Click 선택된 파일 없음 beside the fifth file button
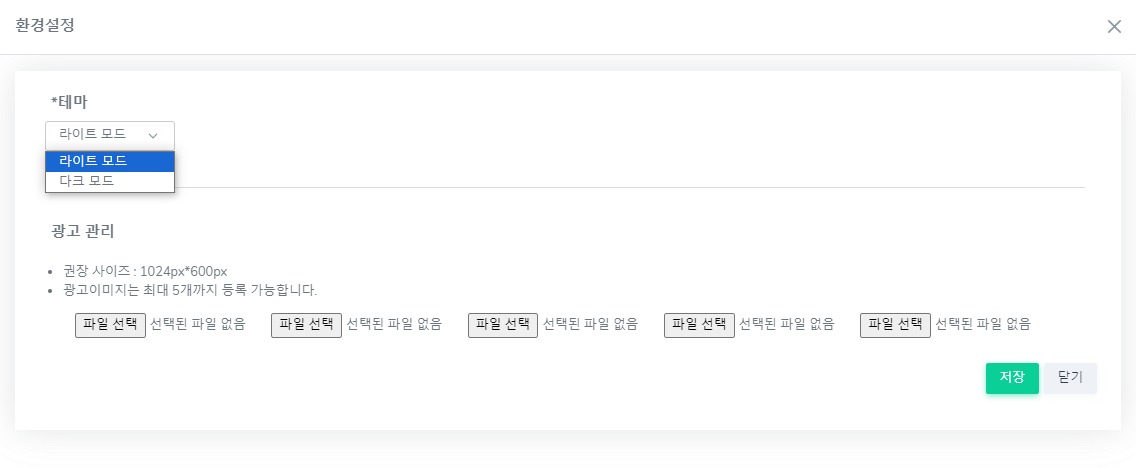Image resolution: width=1136 pixels, height=468 pixels. pyautogui.click(x=982, y=324)
